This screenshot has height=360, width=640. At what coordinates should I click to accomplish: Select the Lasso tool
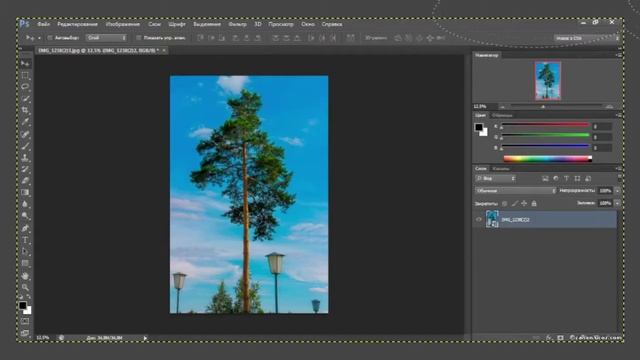25,87
